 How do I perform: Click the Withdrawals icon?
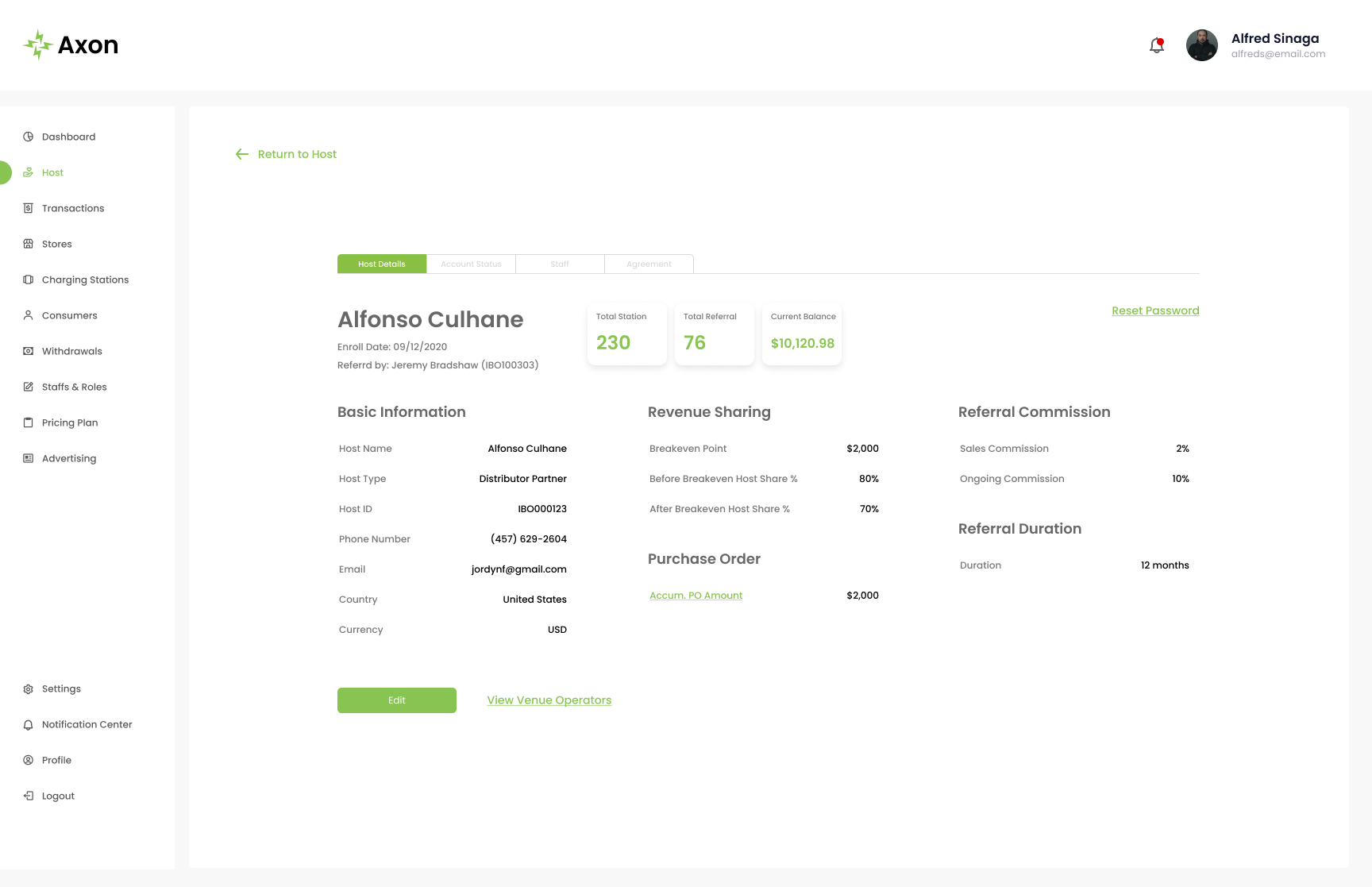point(28,351)
